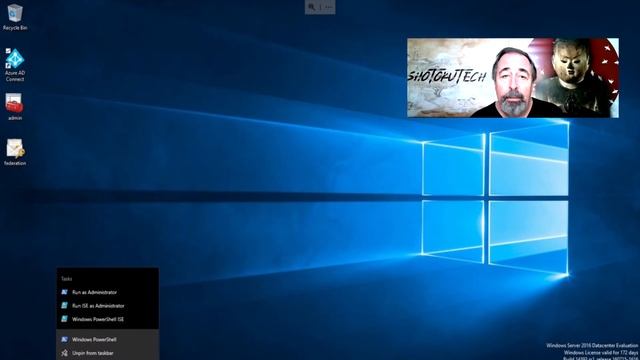Click the zoom magnifier in the top connection bar
This screenshot has height=360, width=640.
click(311, 7)
